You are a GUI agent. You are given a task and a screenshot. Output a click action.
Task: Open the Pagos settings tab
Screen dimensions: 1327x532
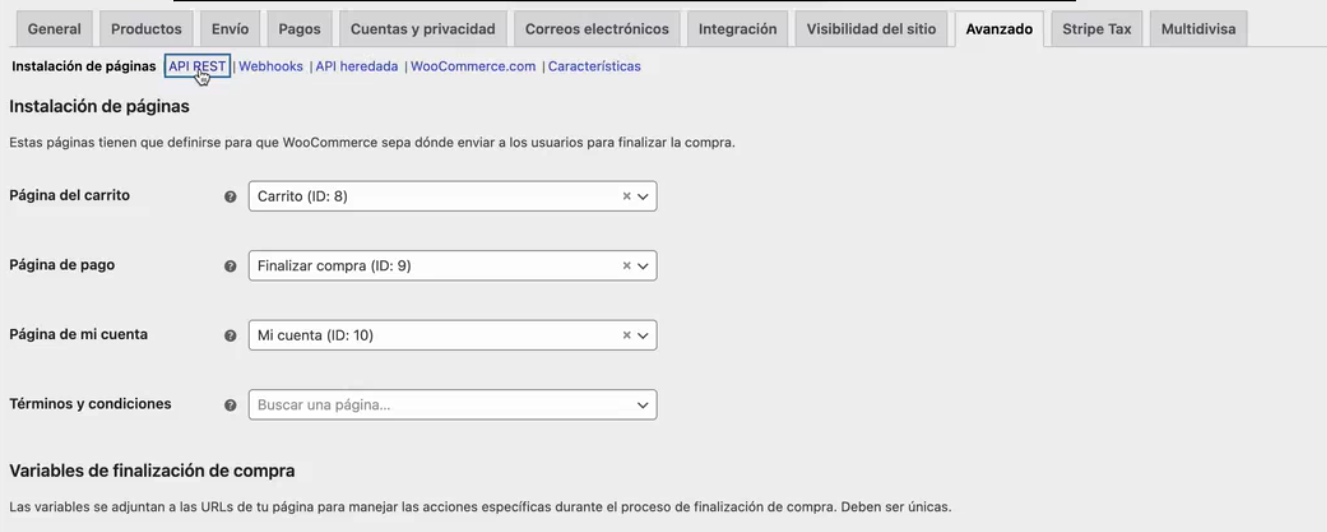tap(299, 29)
